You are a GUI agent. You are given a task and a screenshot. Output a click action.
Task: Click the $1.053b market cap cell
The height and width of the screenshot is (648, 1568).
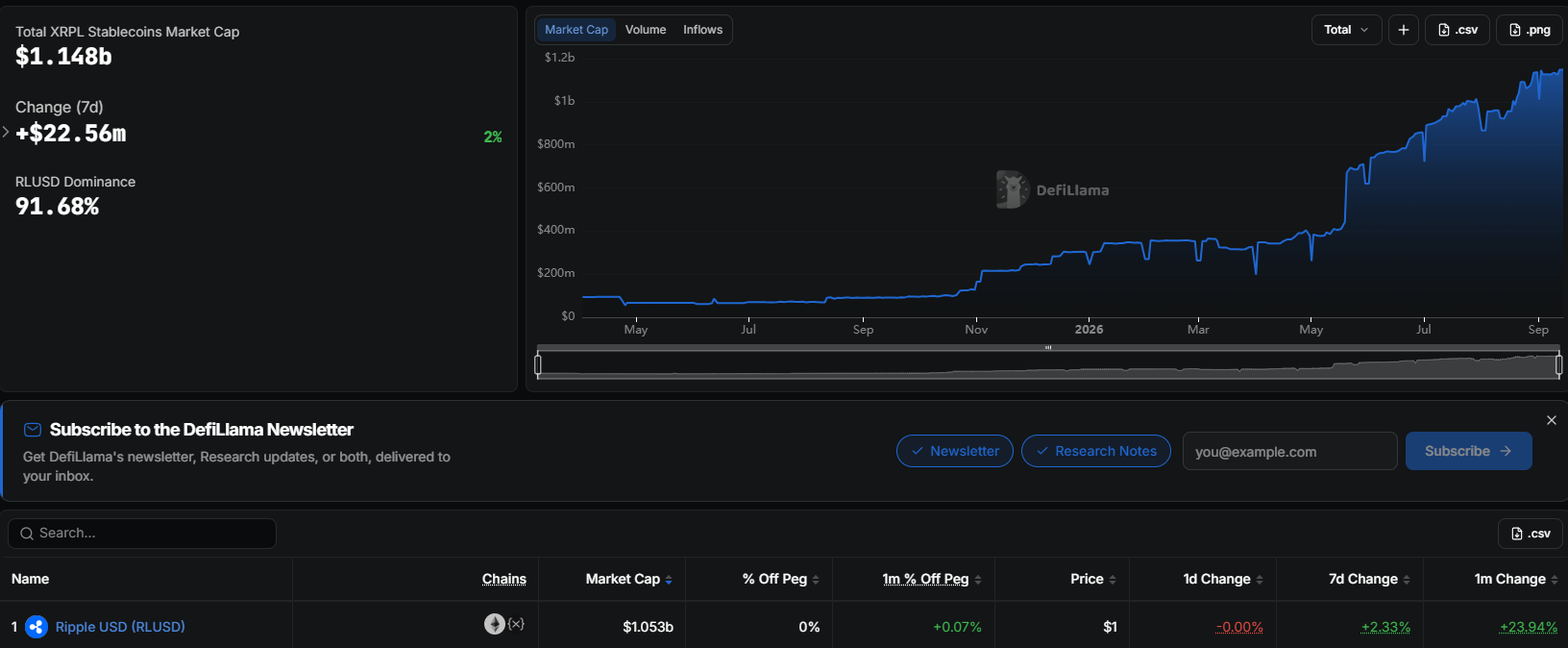click(x=648, y=627)
